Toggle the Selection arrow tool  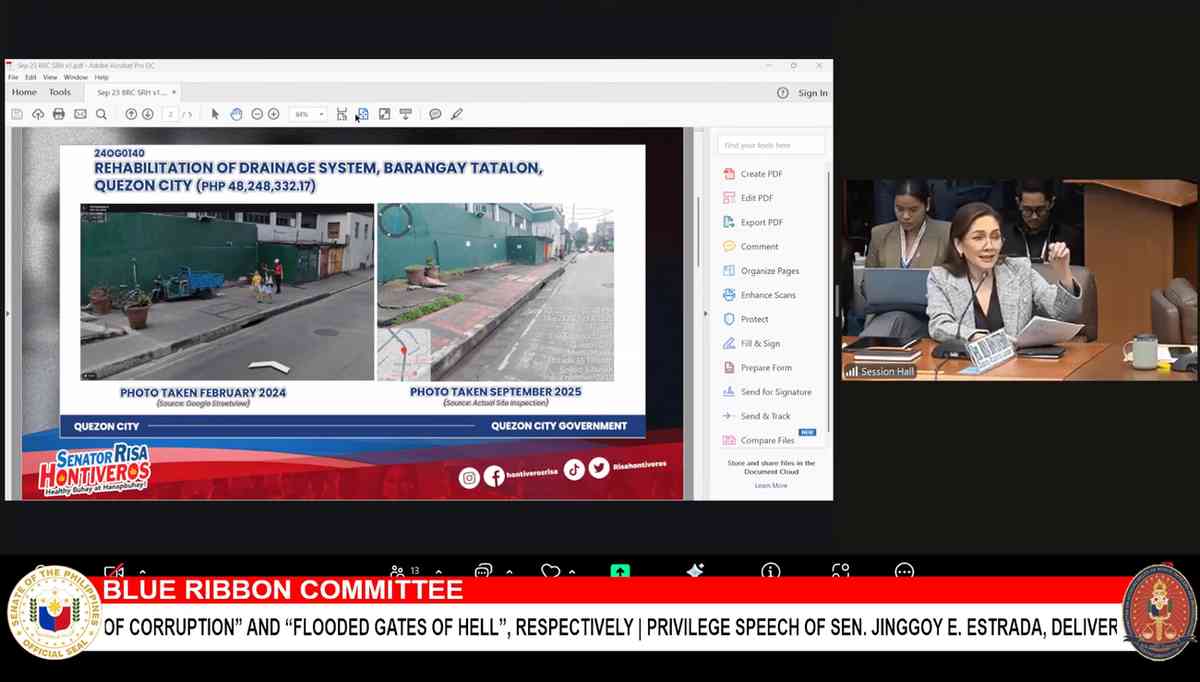point(213,113)
